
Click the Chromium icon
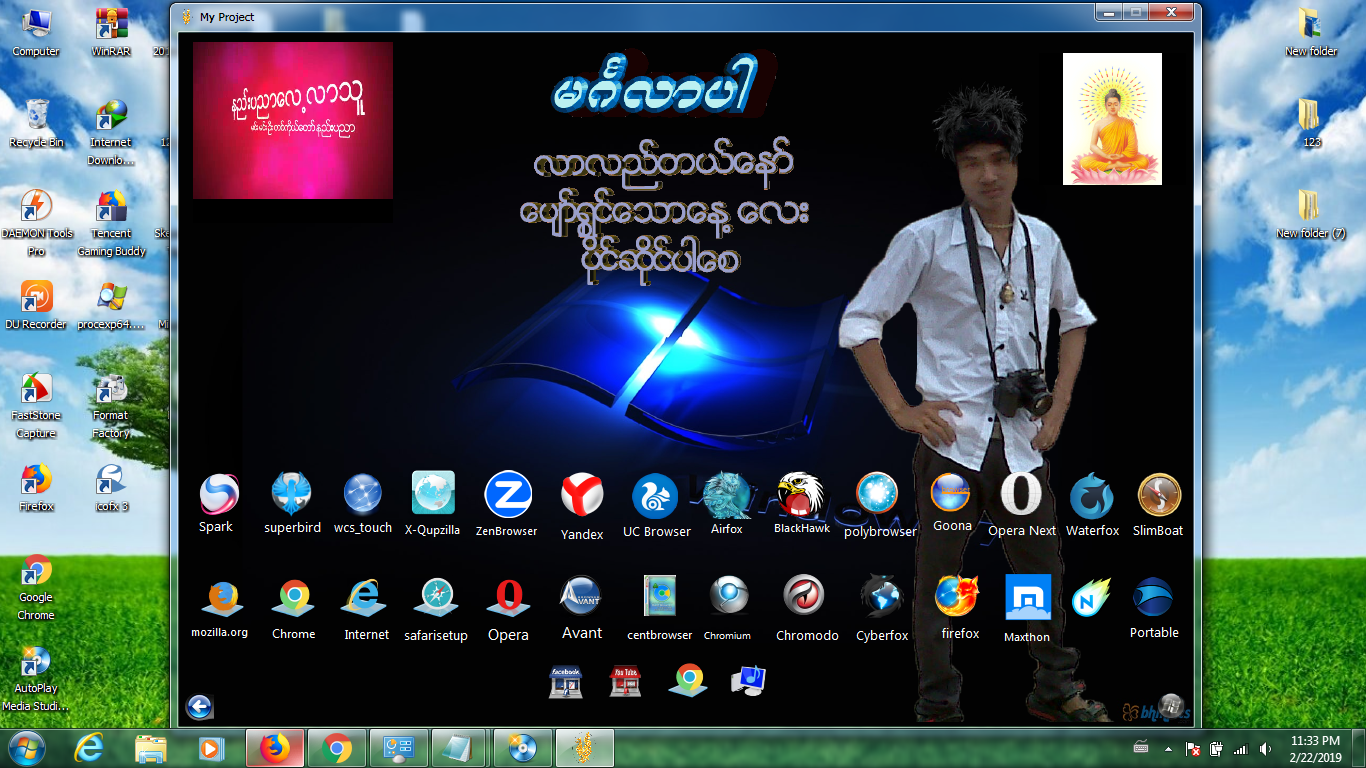pyautogui.click(x=728, y=596)
